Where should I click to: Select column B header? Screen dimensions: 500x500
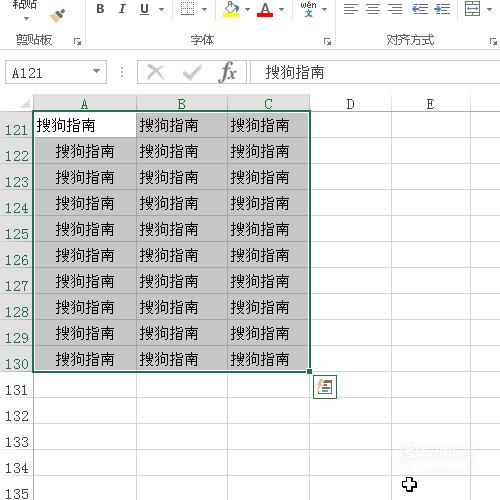coord(182,104)
